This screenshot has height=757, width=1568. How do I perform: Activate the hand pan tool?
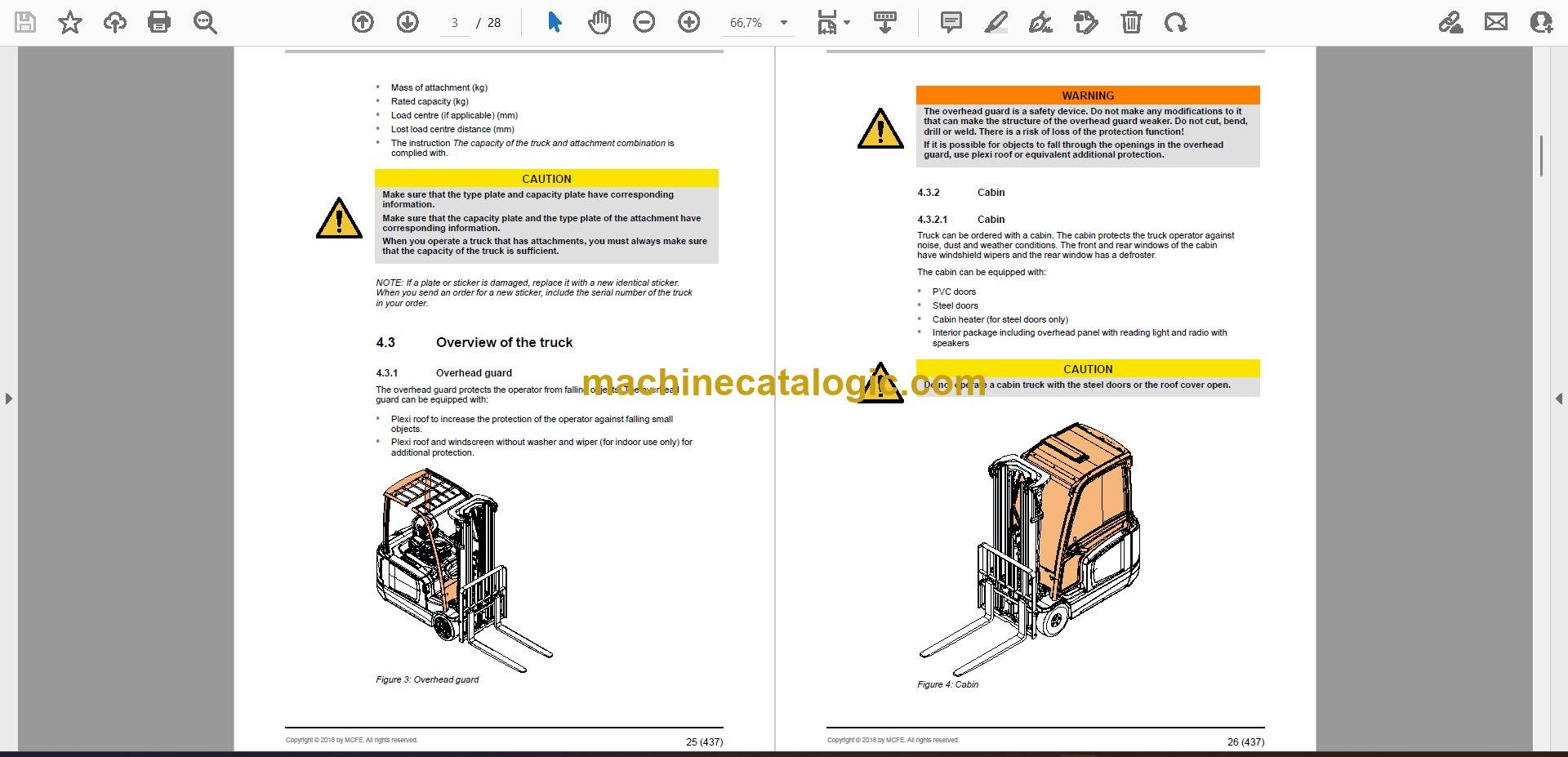click(599, 22)
